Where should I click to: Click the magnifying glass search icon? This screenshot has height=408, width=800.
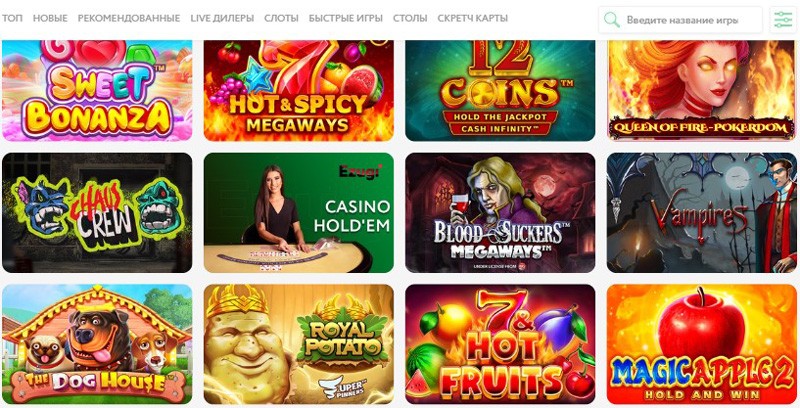click(x=612, y=20)
